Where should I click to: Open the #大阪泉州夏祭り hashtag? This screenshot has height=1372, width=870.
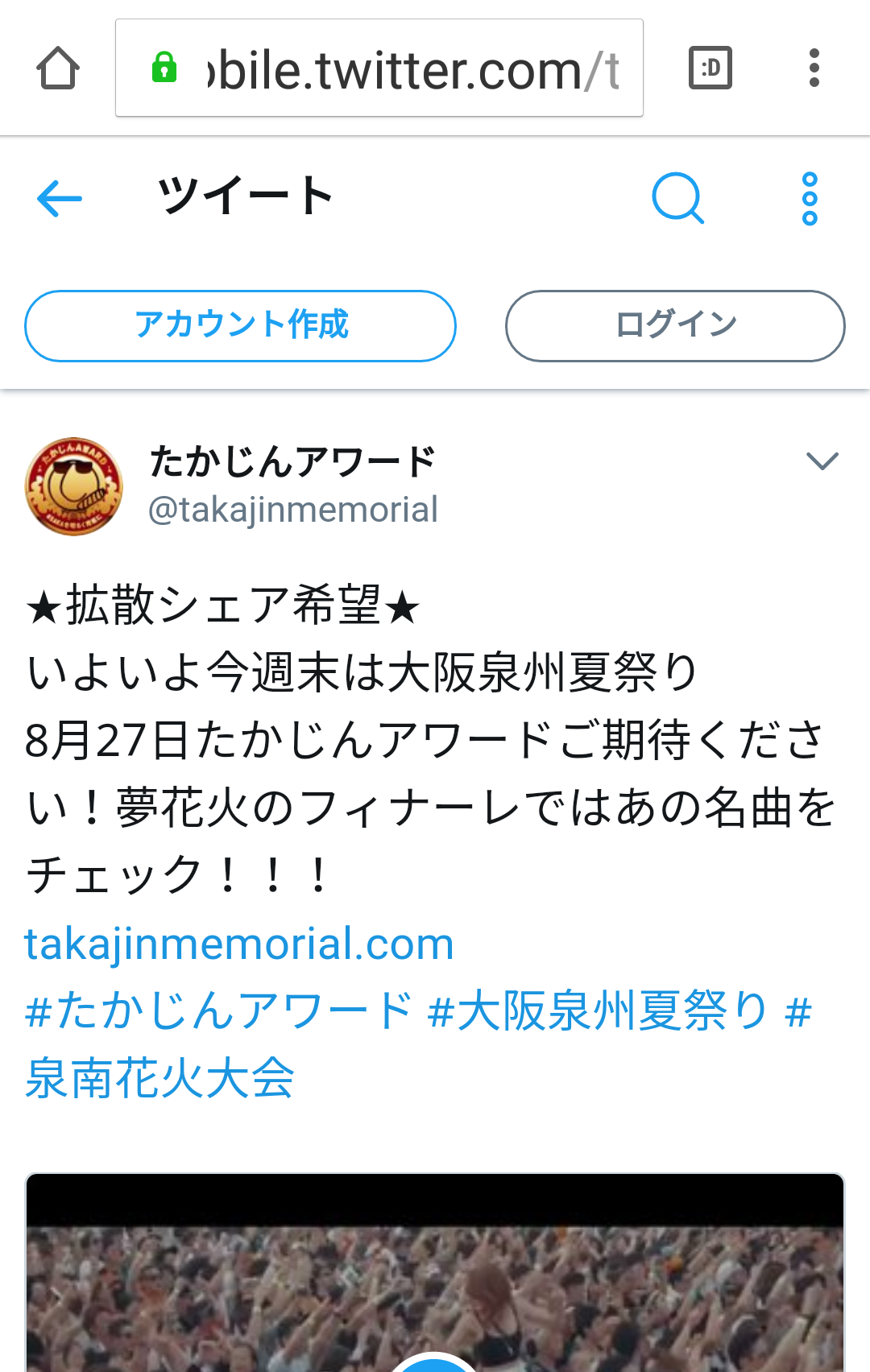click(x=598, y=1010)
